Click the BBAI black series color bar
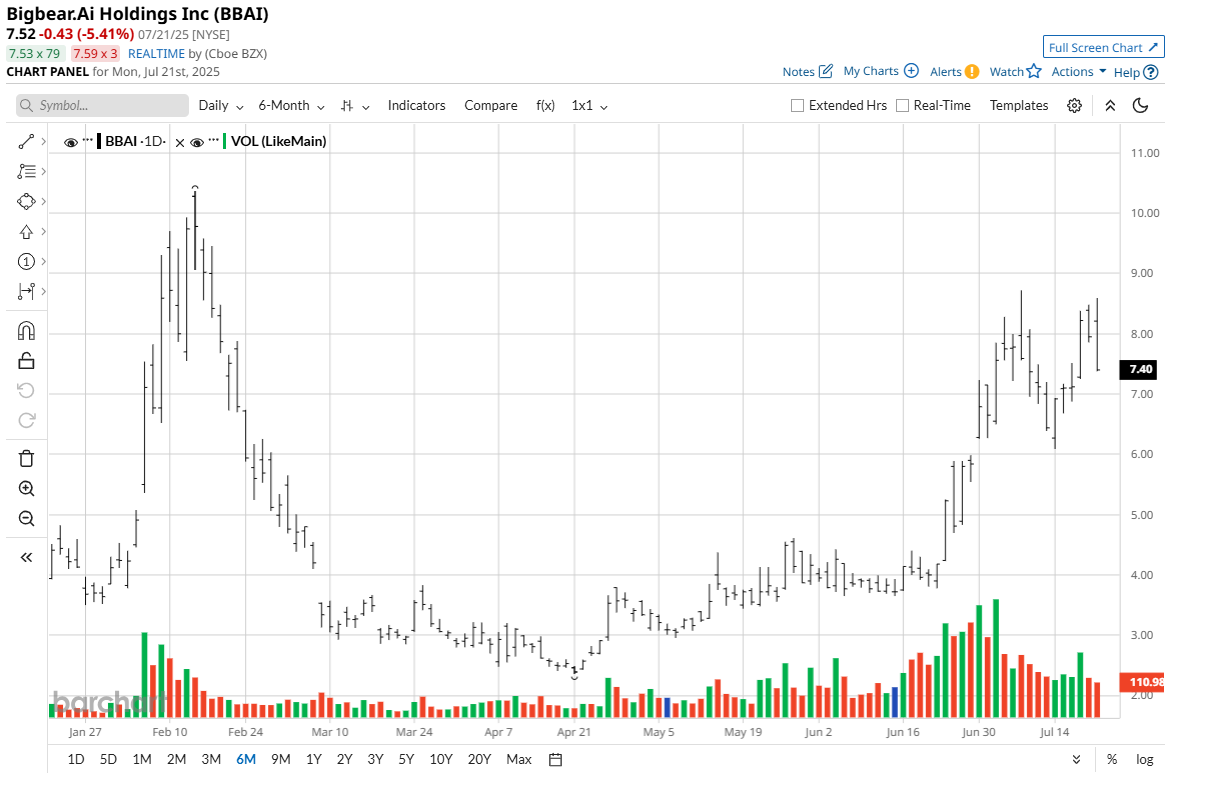The height and width of the screenshot is (787, 1212). click(x=99, y=141)
